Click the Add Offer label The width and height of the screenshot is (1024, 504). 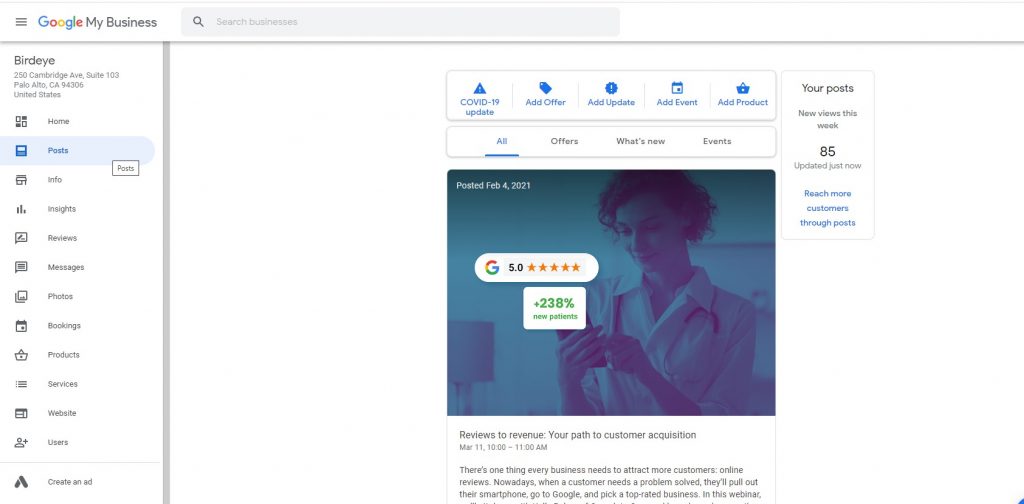pos(545,102)
